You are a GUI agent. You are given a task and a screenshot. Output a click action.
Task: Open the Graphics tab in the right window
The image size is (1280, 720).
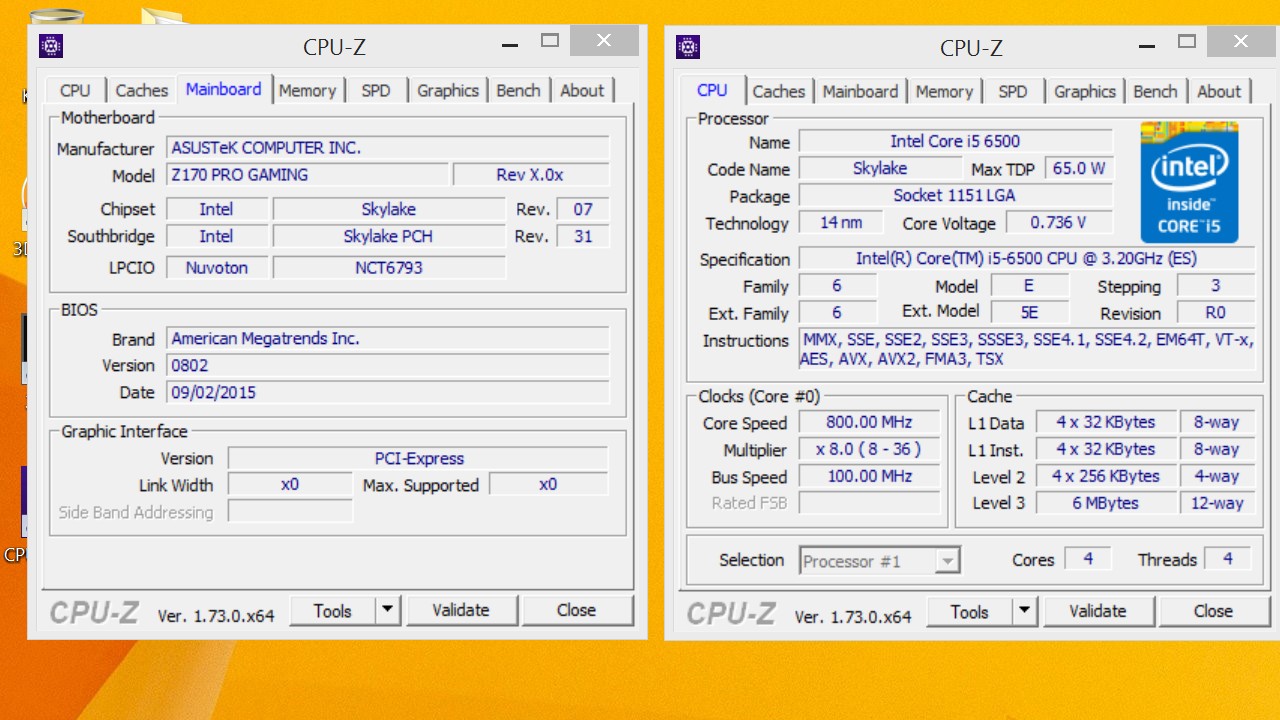point(1085,91)
